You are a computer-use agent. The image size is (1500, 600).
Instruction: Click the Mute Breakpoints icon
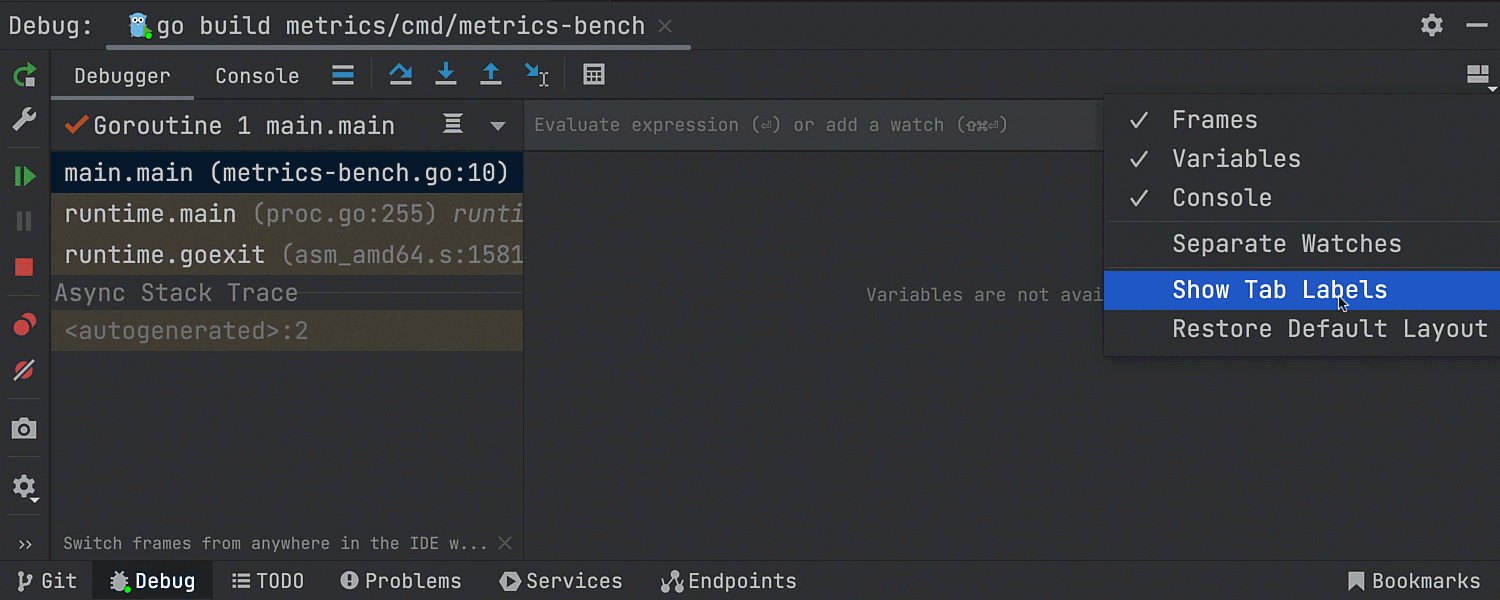(x=24, y=371)
